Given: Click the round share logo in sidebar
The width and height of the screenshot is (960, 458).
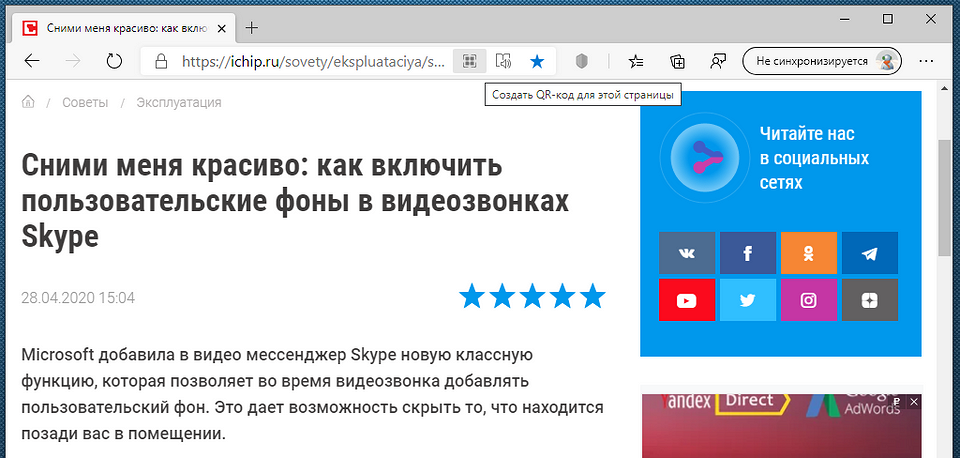Looking at the screenshot, I should [704, 157].
